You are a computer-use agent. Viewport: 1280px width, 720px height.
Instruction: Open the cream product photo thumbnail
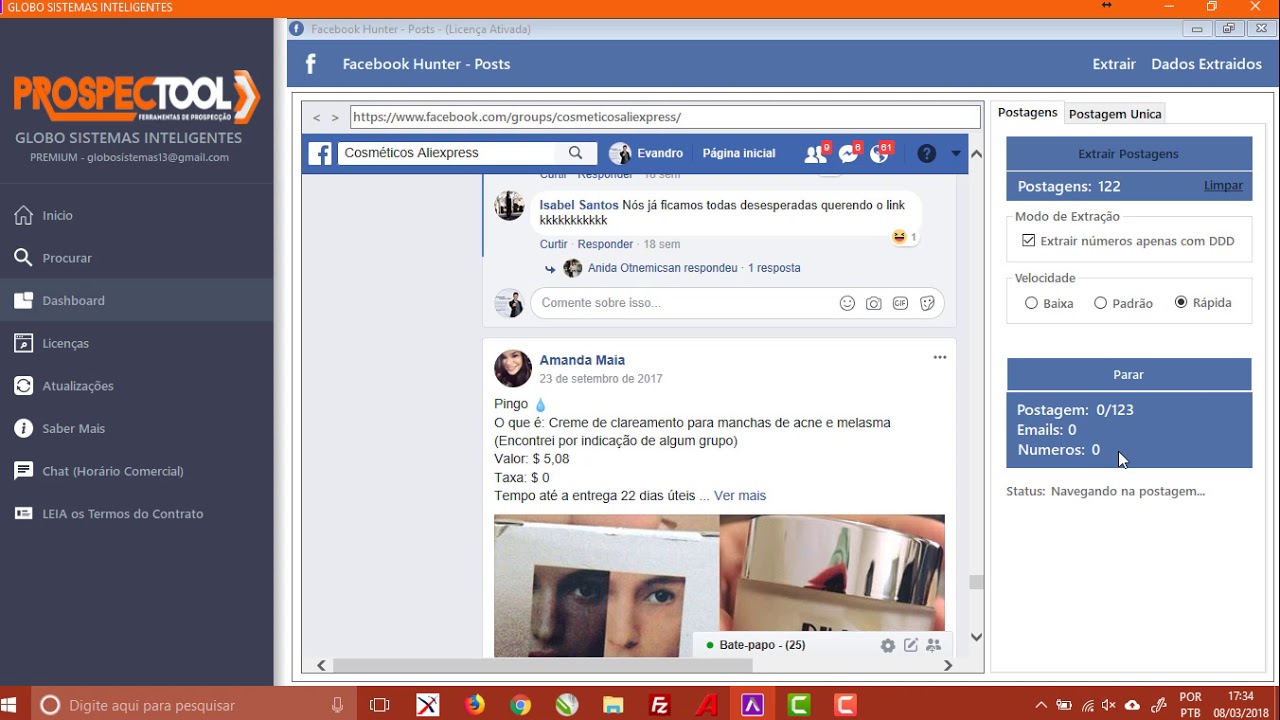point(832,585)
